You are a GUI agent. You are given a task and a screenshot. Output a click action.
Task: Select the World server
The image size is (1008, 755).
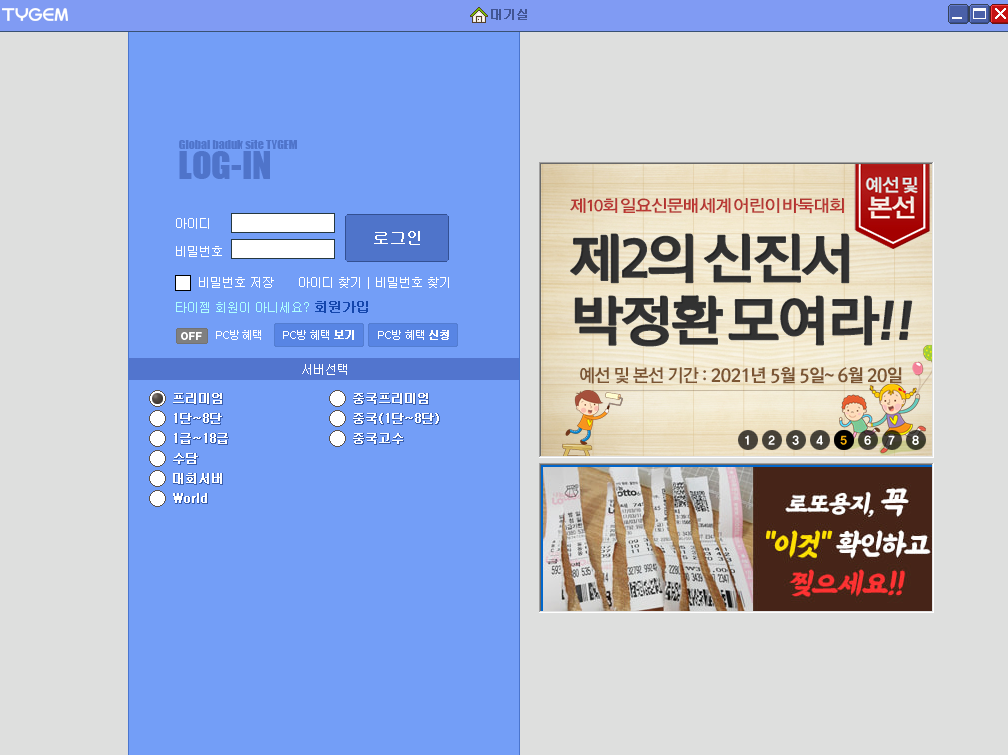click(x=158, y=498)
